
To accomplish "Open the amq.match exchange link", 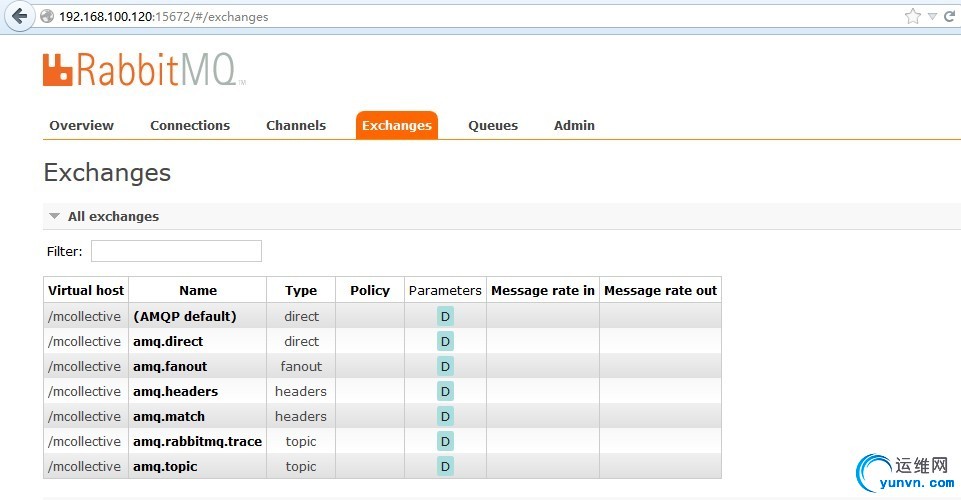I will [169, 417].
